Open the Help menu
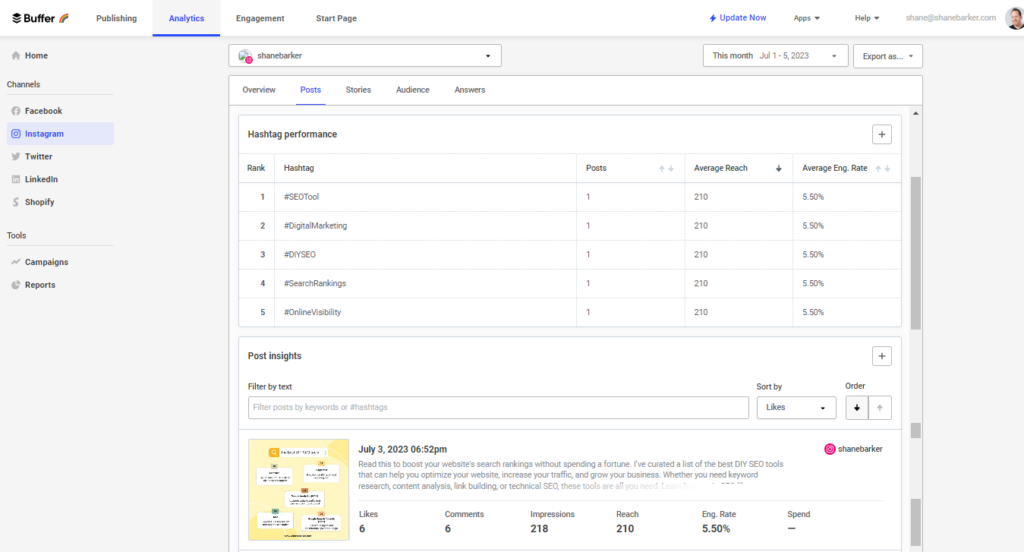Image resolution: width=1024 pixels, height=552 pixels. tap(867, 18)
